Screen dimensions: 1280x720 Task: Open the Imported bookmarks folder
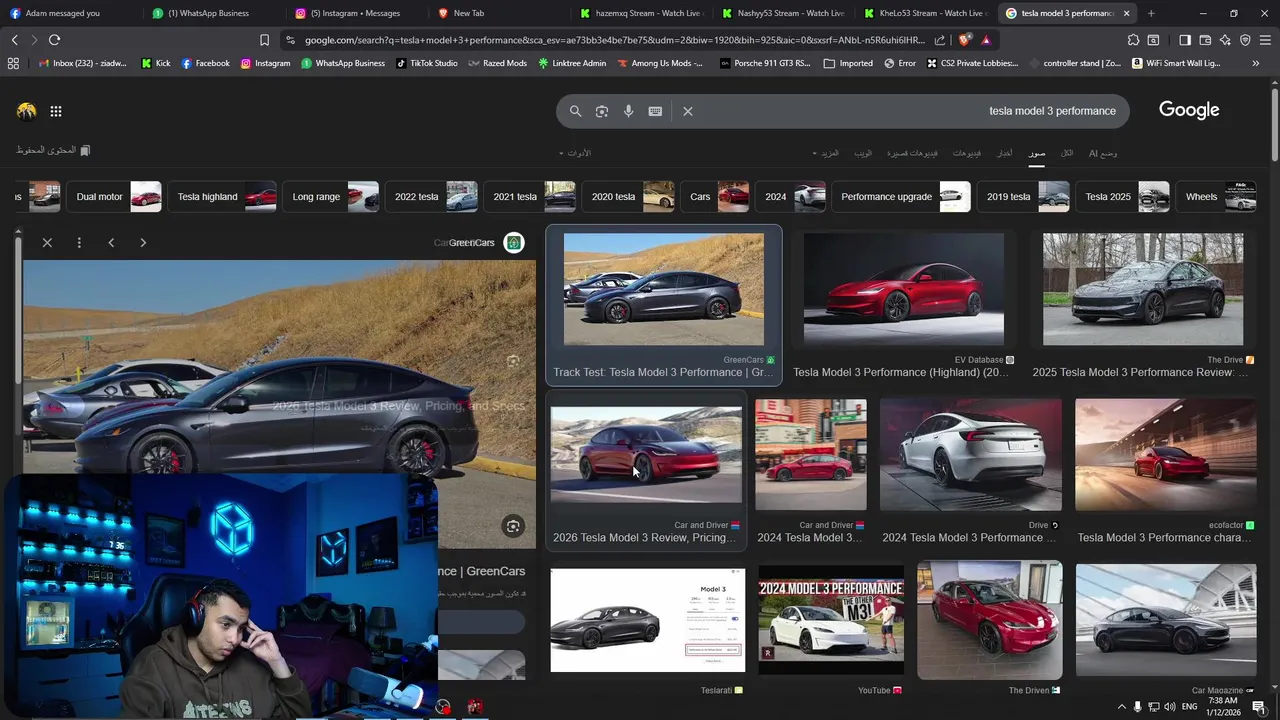coord(848,63)
